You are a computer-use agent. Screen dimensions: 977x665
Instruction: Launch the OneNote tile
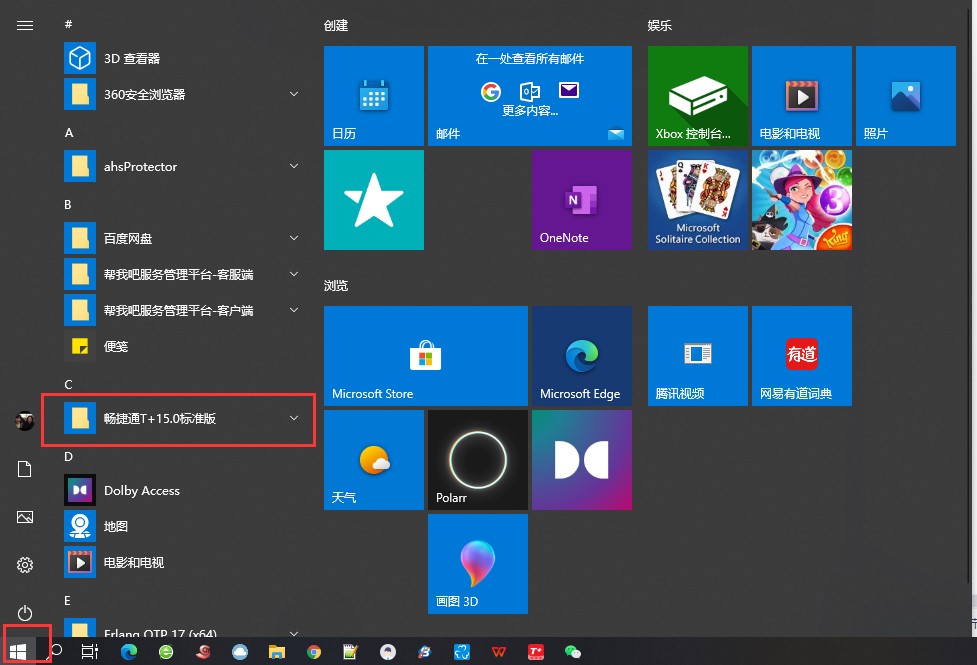[581, 199]
